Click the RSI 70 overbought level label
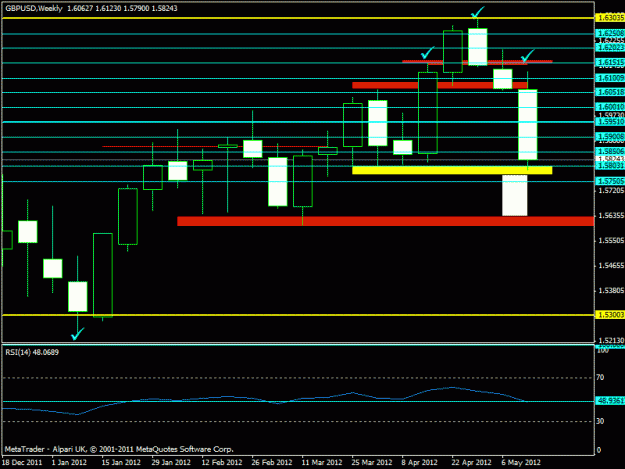 click(600, 377)
